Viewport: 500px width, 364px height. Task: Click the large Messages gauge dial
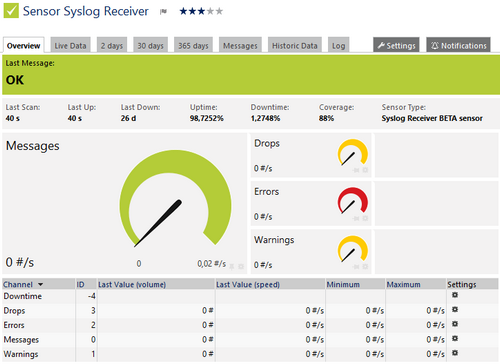click(x=175, y=199)
